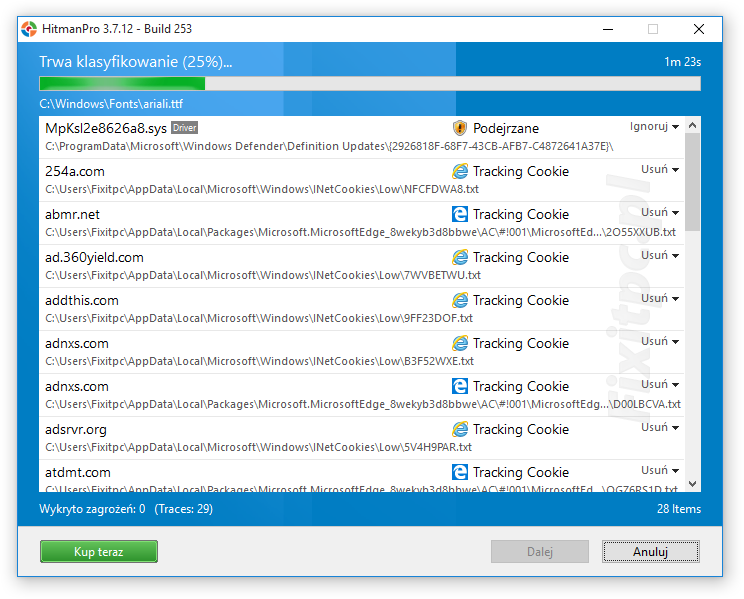Click the Podejrzane shield icon for MpKsl2e8626a8.sys

point(459,128)
